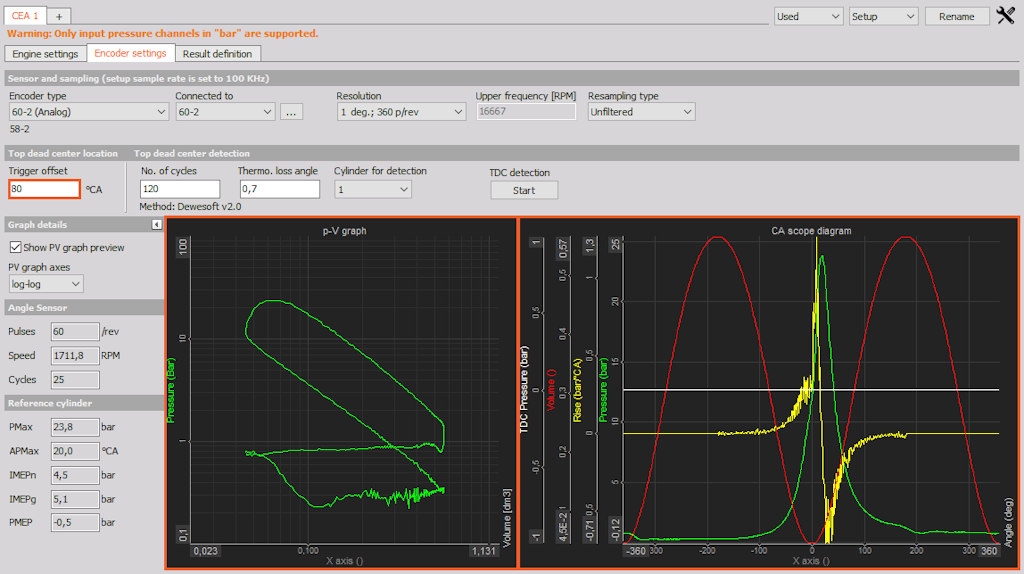Switch to the Engine settings tab
This screenshot has width=1024, height=574.
point(45,54)
